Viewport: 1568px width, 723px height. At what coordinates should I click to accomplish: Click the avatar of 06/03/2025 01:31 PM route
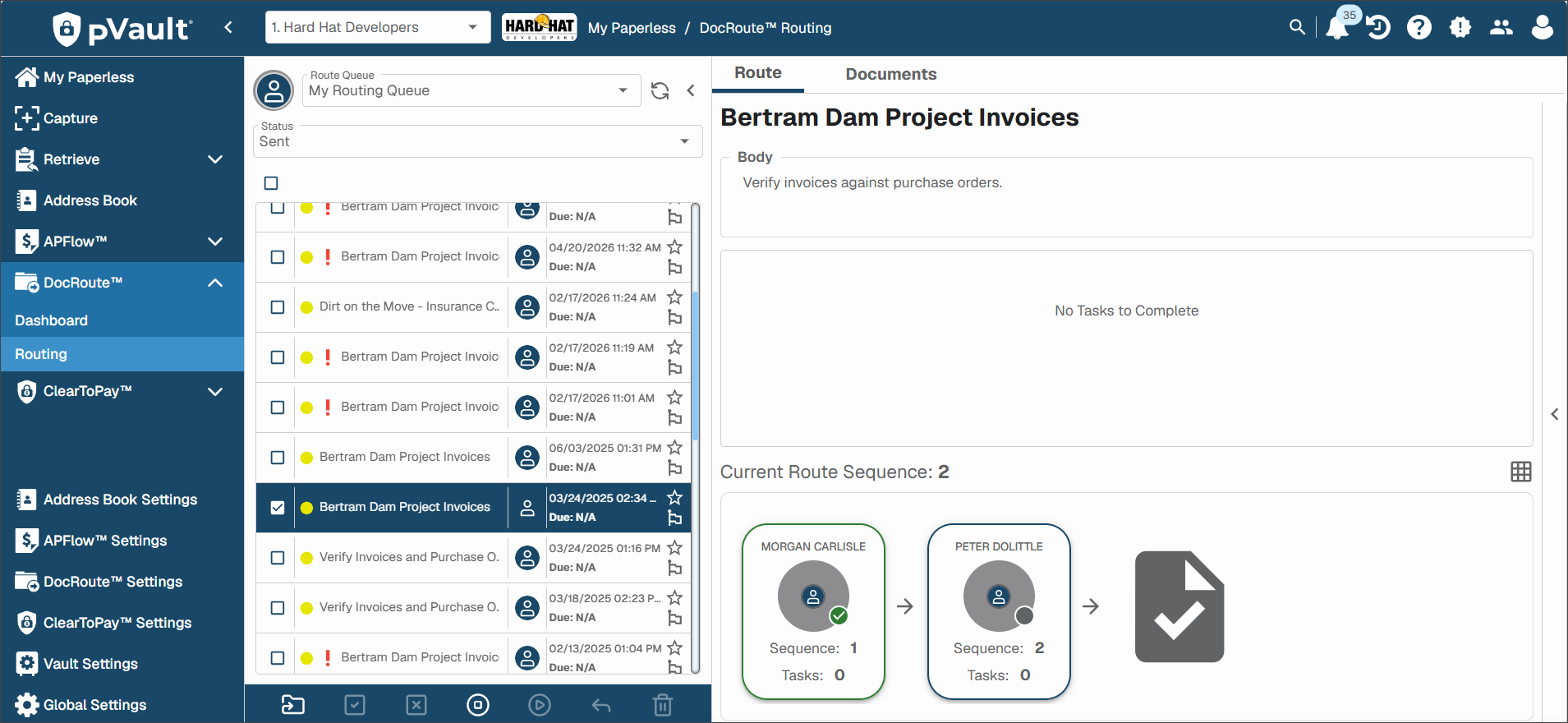pos(527,457)
